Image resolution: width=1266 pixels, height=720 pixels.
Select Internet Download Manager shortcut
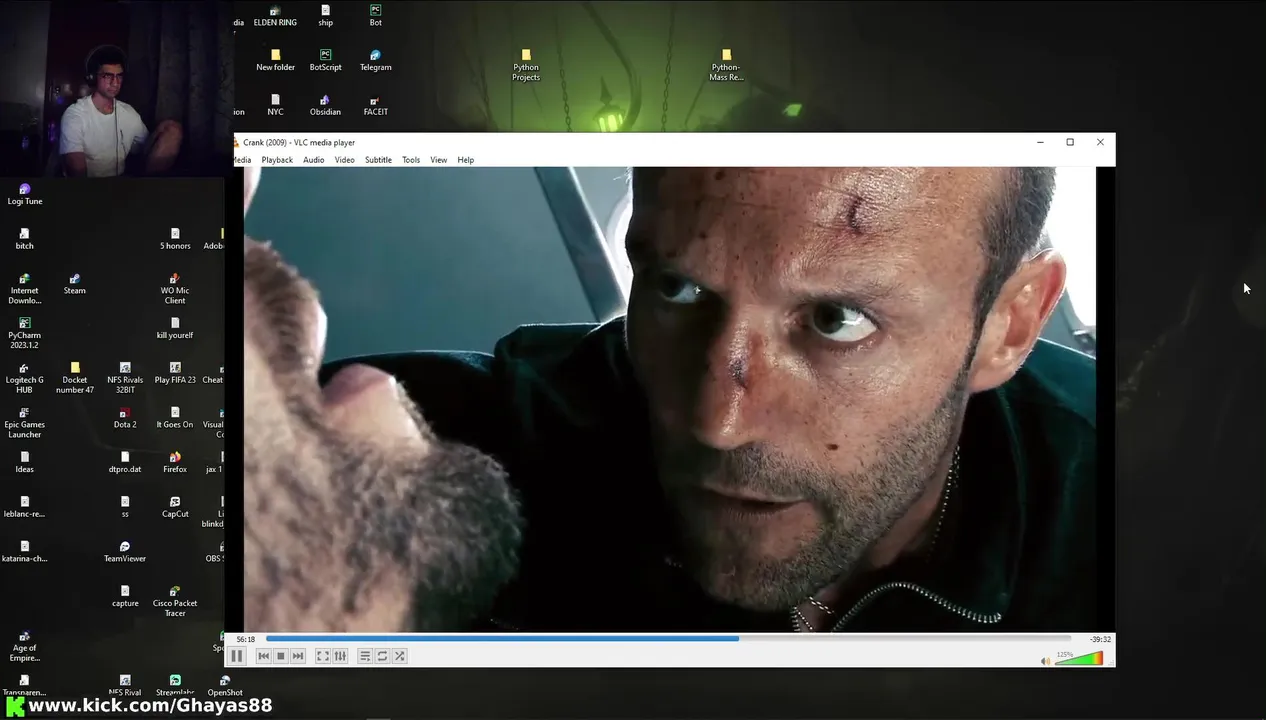[25, 289]
